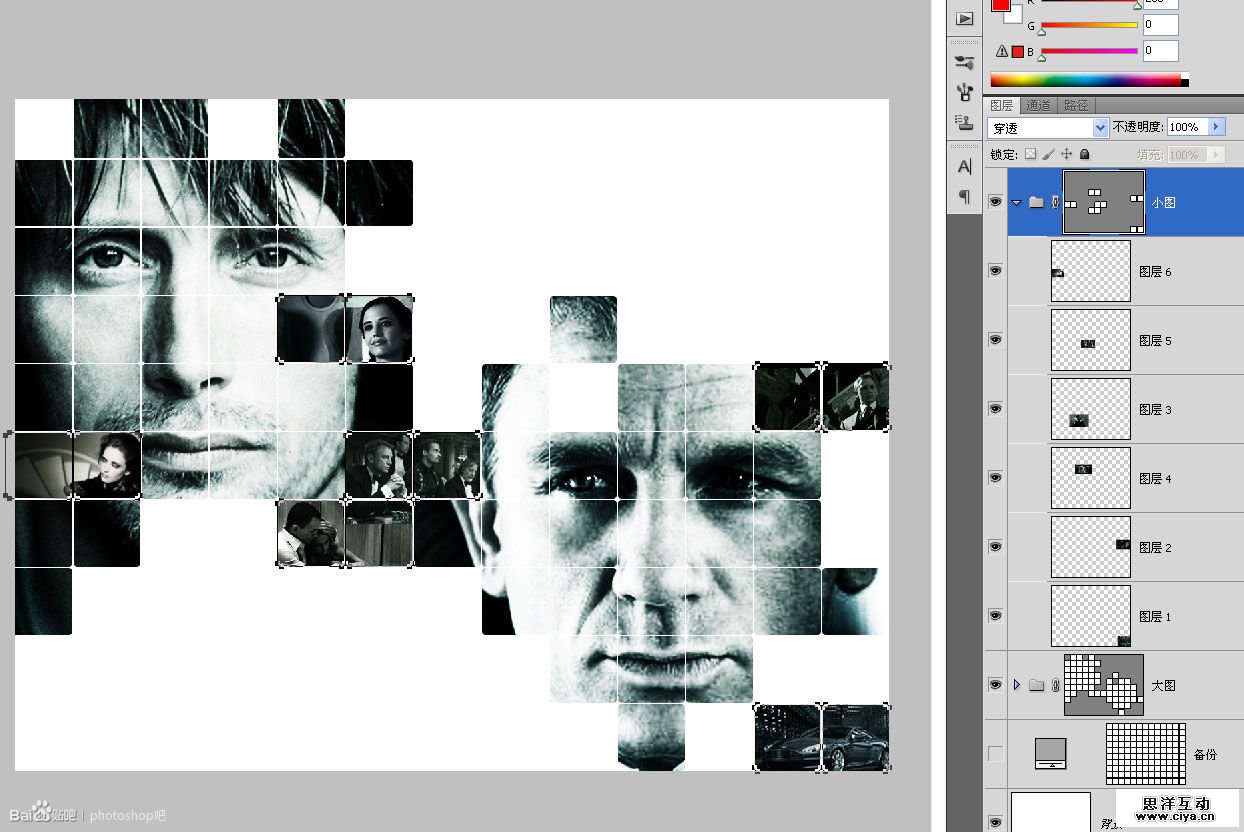The height and width of the screenshot is (832, 1244).
Task: Hide the 大图 group
Action: point(995,685)
